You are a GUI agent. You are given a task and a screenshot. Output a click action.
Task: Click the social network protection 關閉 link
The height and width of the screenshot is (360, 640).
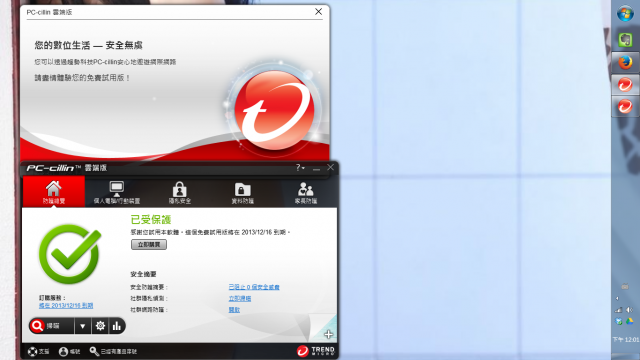pos(234,310)
